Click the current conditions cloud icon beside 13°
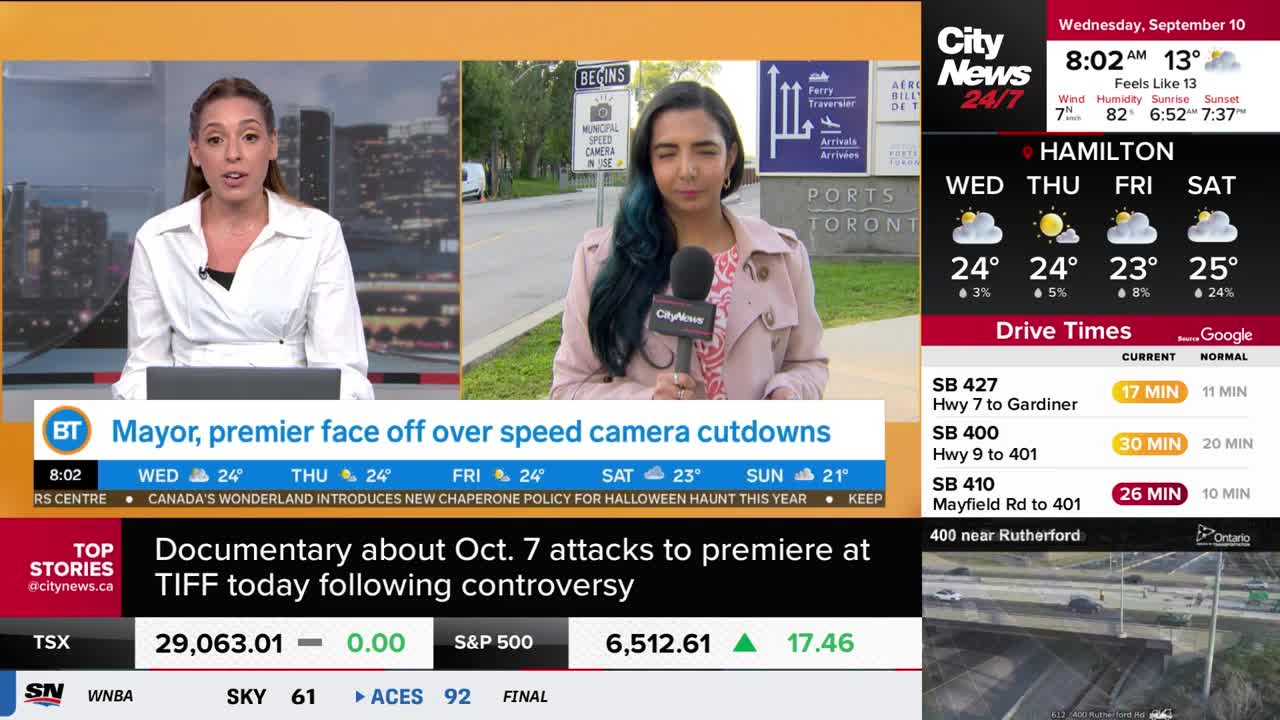 [x=1222, y=60]
